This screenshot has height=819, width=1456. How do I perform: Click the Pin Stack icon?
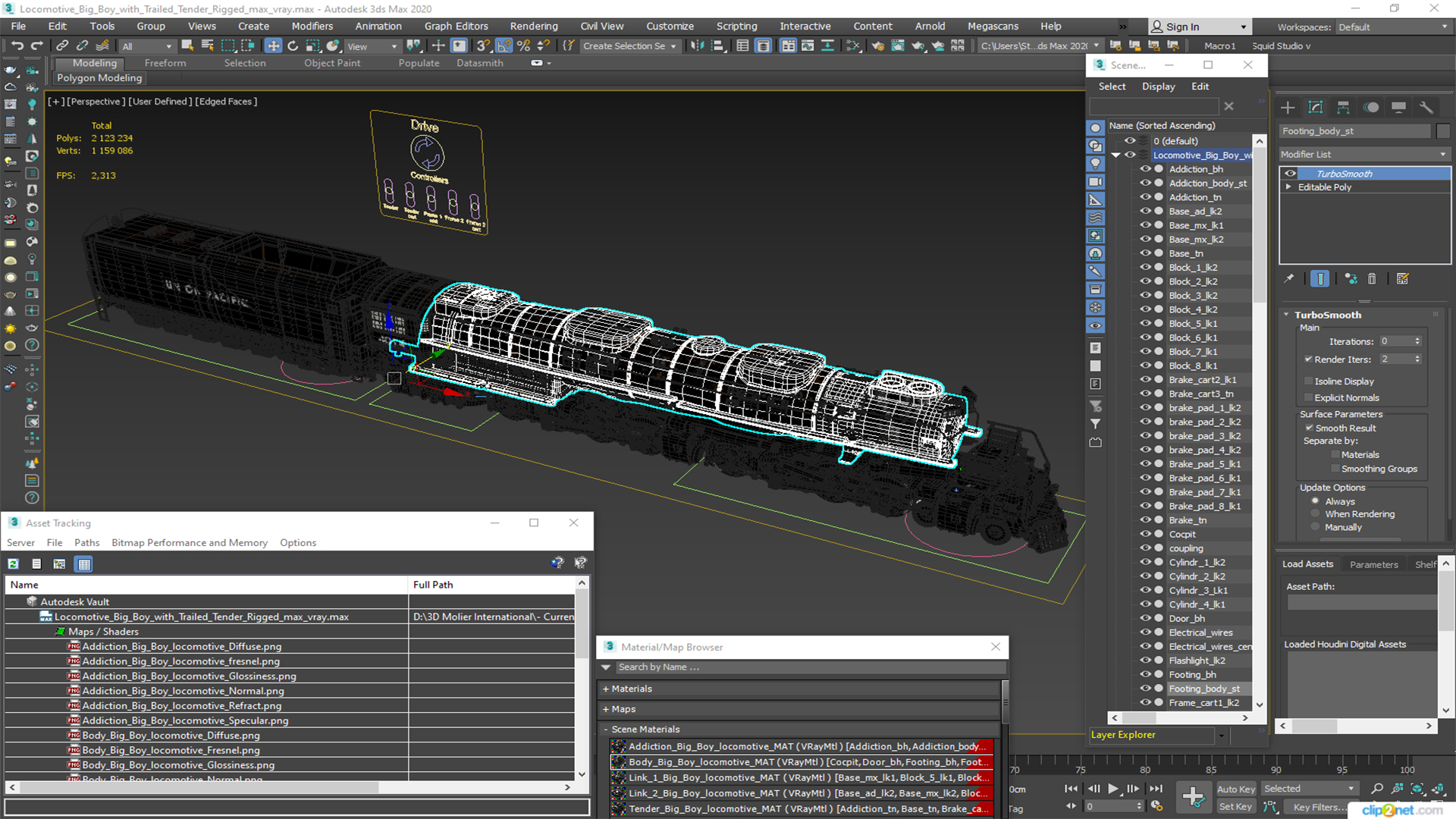[1288, 279]
